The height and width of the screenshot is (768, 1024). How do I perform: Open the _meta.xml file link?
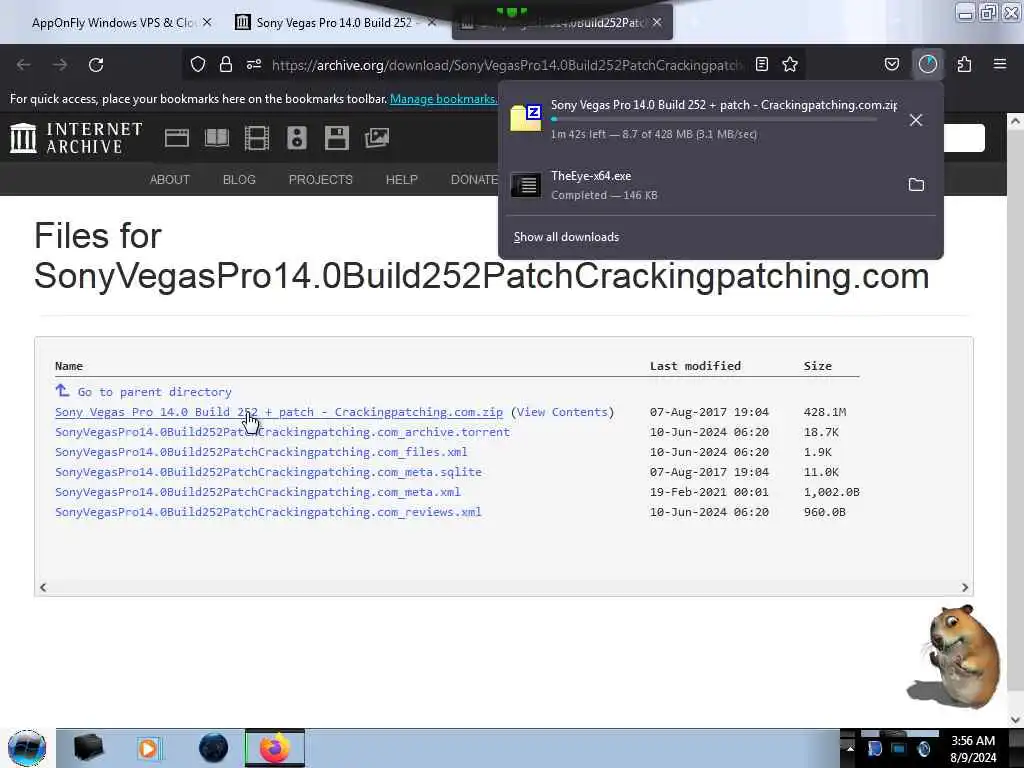point(258,492)
